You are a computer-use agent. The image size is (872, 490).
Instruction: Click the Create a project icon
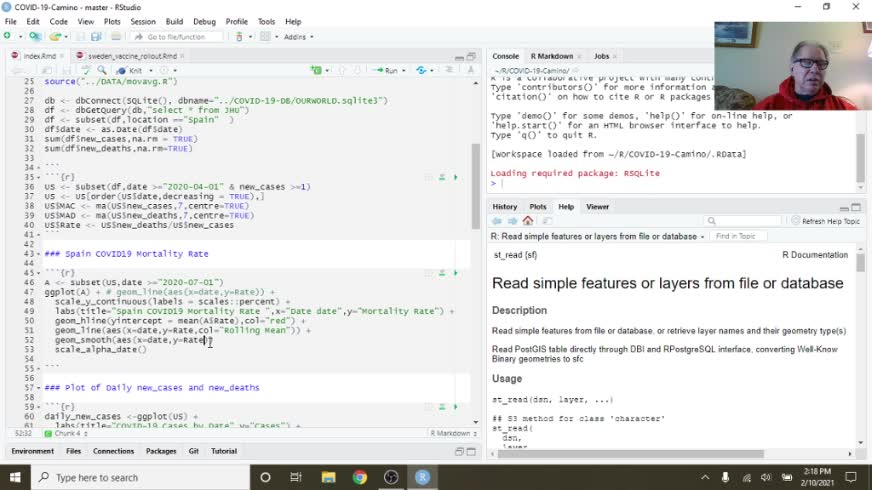(35, 36)
